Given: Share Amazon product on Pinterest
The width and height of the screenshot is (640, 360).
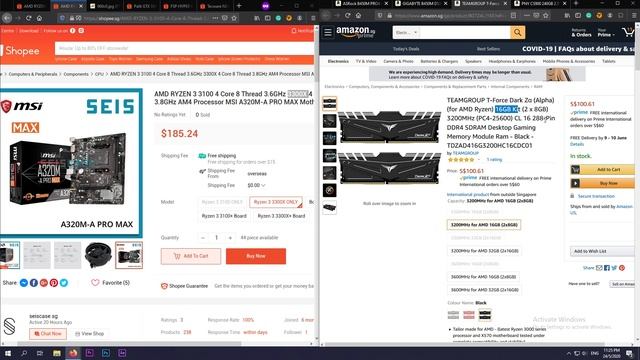Looking at the screenshot, I should click(x=622, y=268).
